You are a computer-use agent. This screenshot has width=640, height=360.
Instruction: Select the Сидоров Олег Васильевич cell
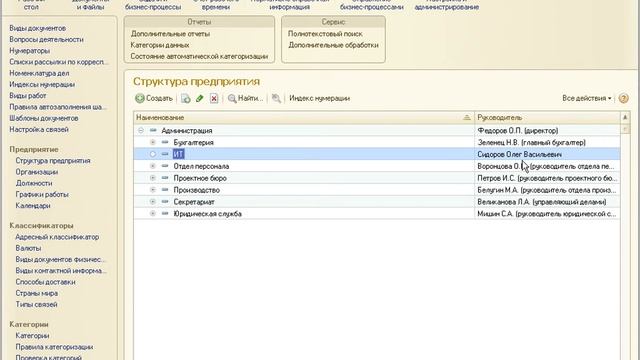(x=547, y=154)
